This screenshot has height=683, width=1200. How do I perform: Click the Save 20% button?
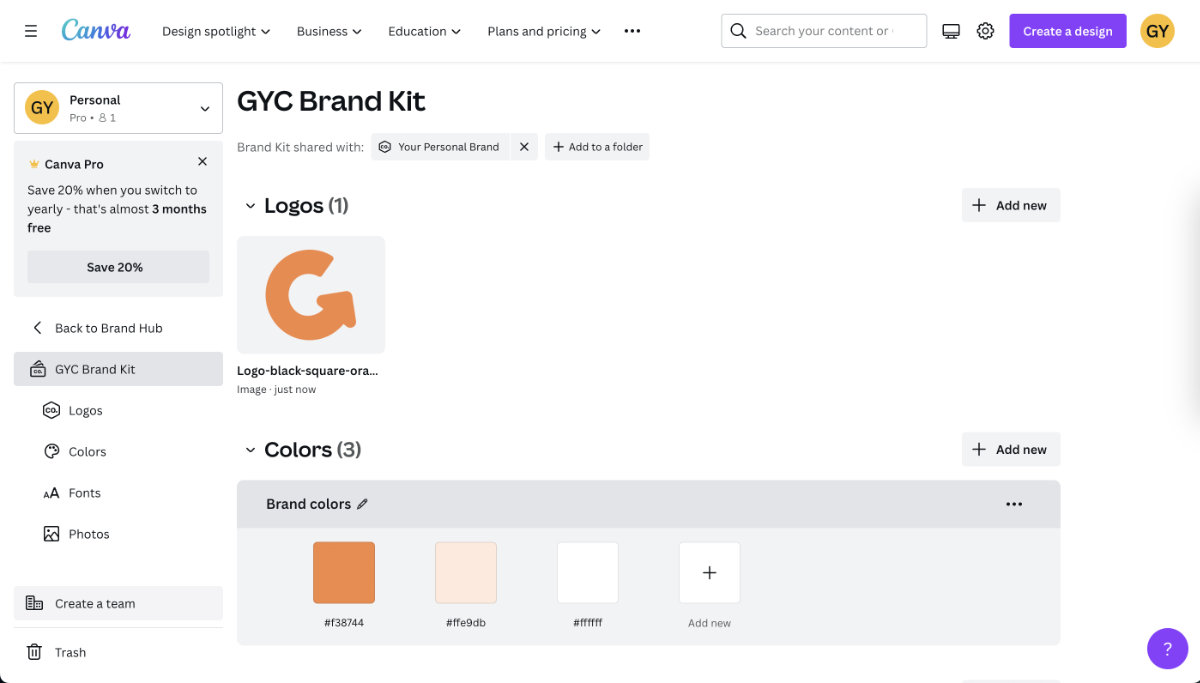click(x=118, y=267)
